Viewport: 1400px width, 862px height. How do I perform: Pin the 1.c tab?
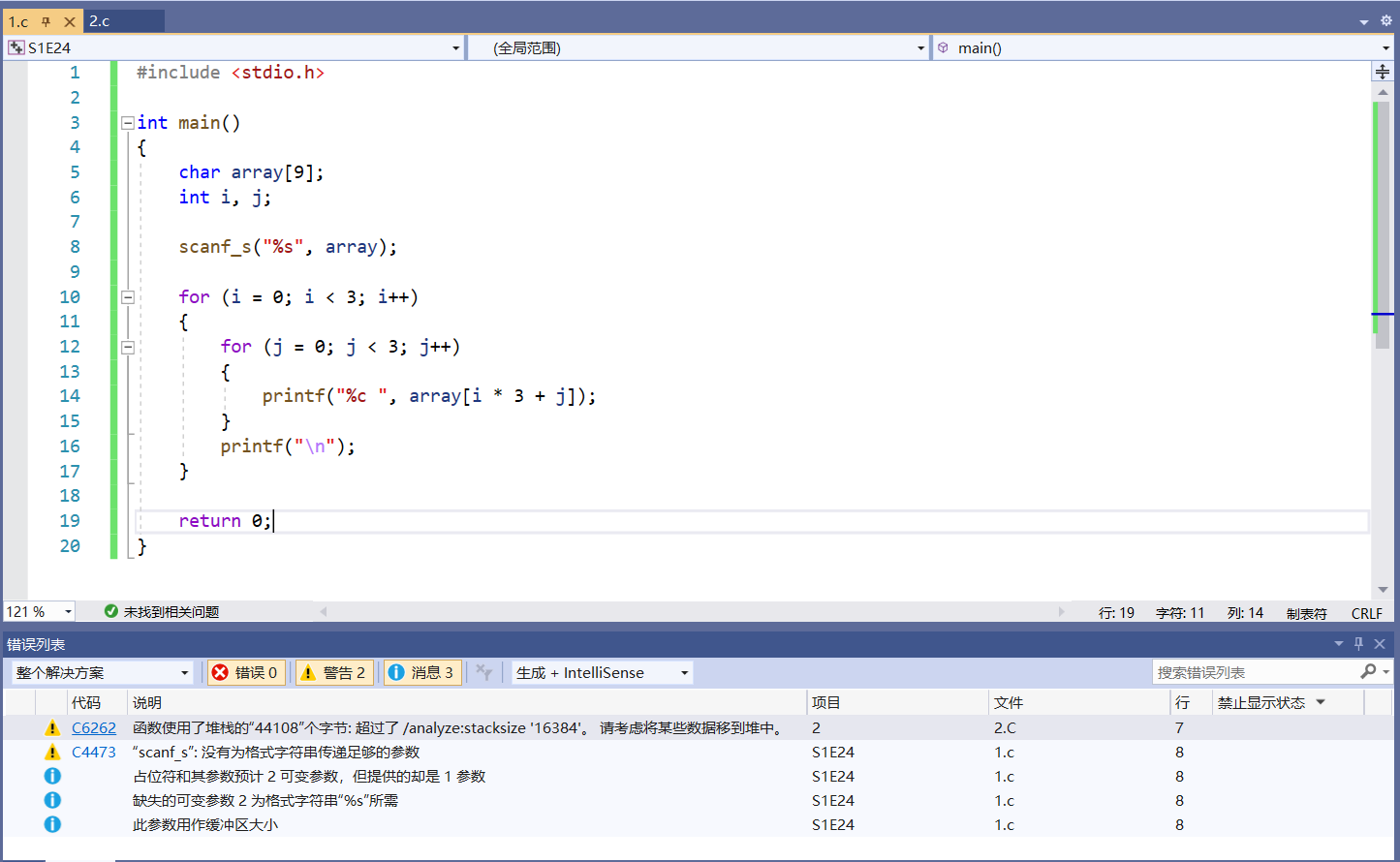point(46,21)
